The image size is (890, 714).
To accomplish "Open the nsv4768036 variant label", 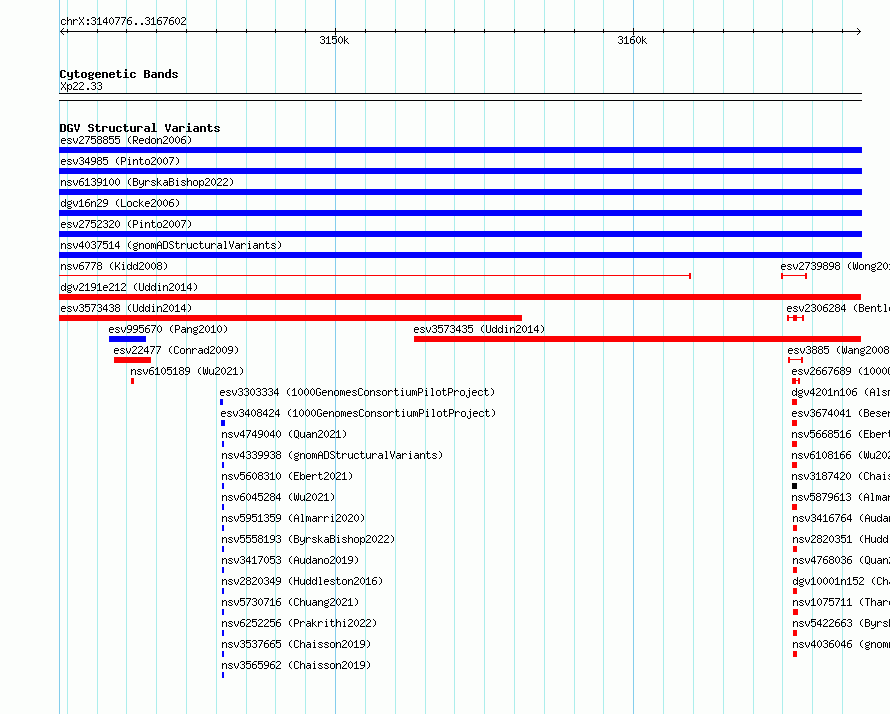I will coord(841,560).
